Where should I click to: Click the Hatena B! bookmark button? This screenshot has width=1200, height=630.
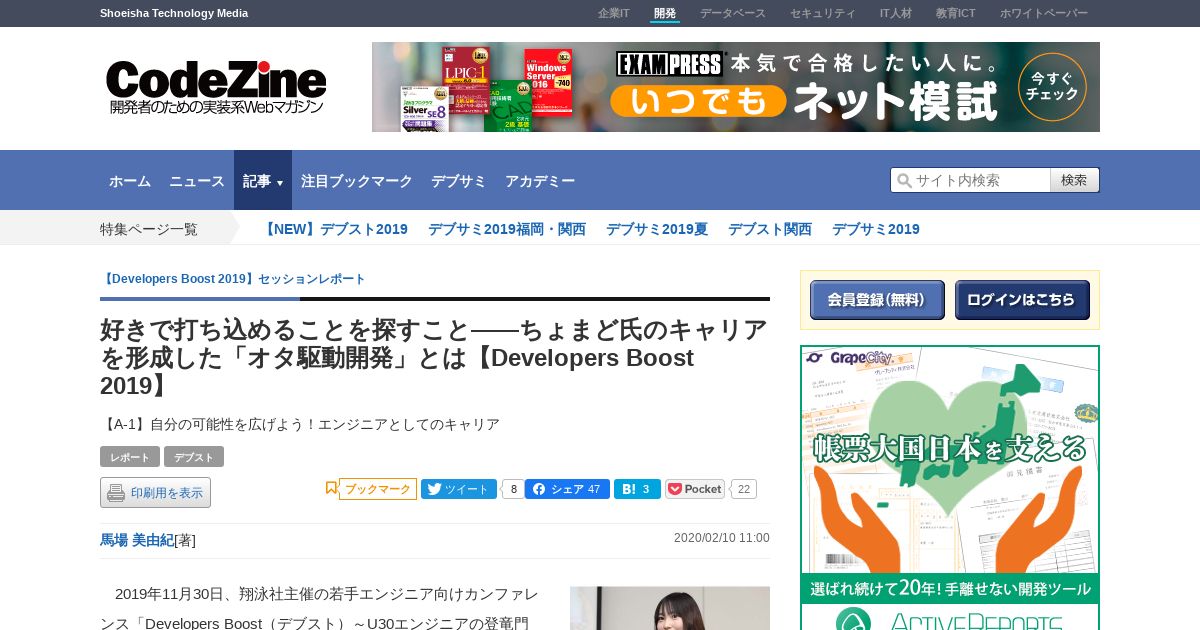click(637, 489)
